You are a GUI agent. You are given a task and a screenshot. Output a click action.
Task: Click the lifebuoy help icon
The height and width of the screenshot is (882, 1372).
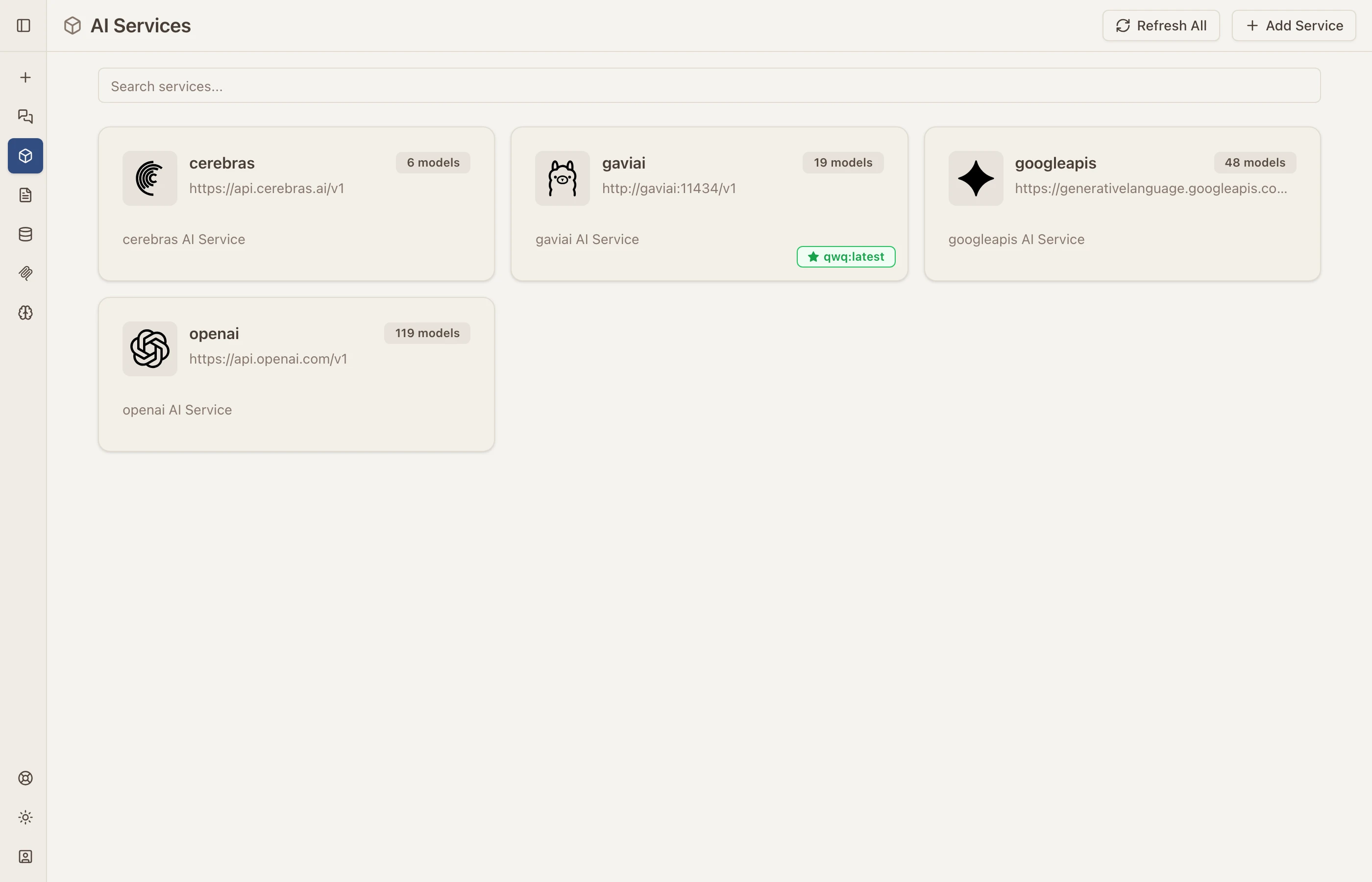point(25,778)
